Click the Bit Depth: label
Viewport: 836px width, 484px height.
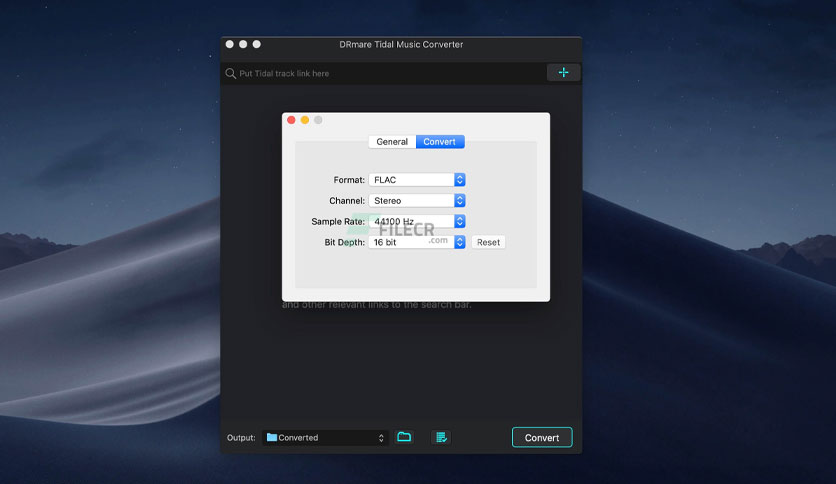click(344, 242)
